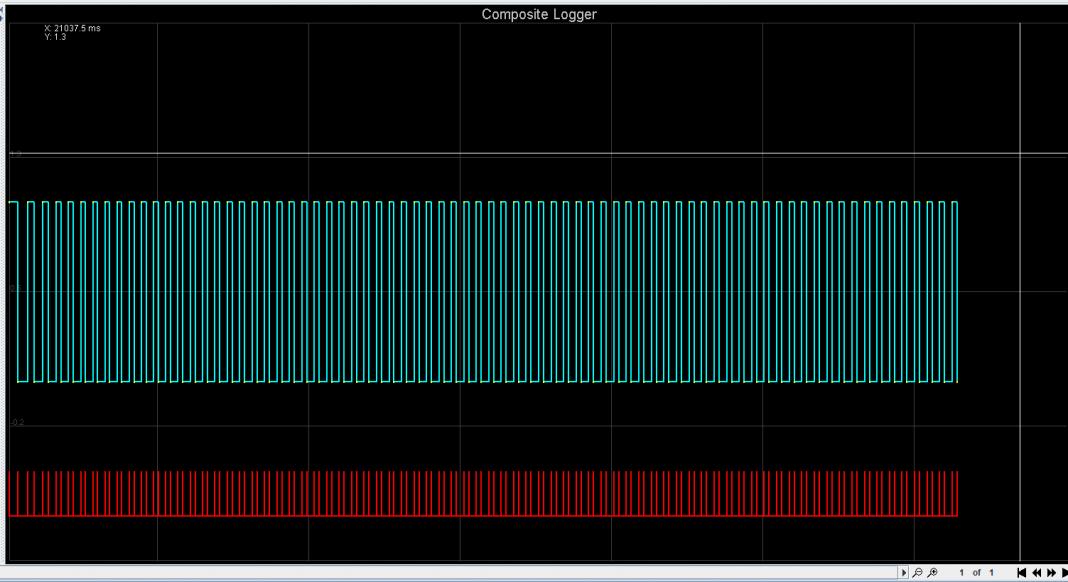Click the current page number in "1 of 1"
Image resolution: width=1068 pixels, height=582 pixels.
click(962, 573)
